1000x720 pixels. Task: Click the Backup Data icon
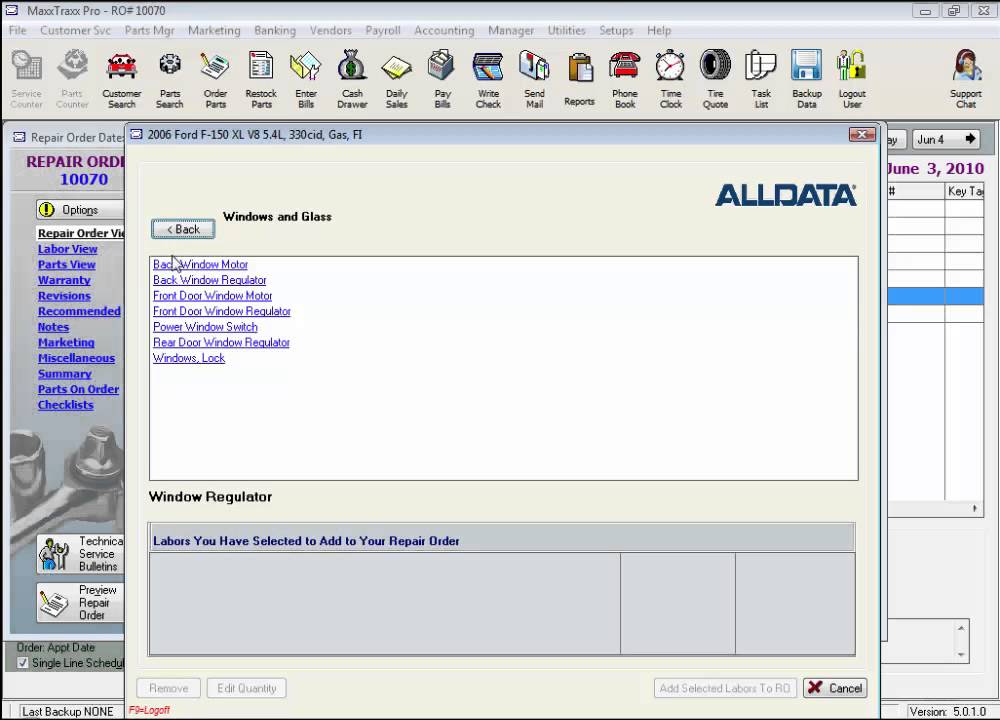coord(806,78)
